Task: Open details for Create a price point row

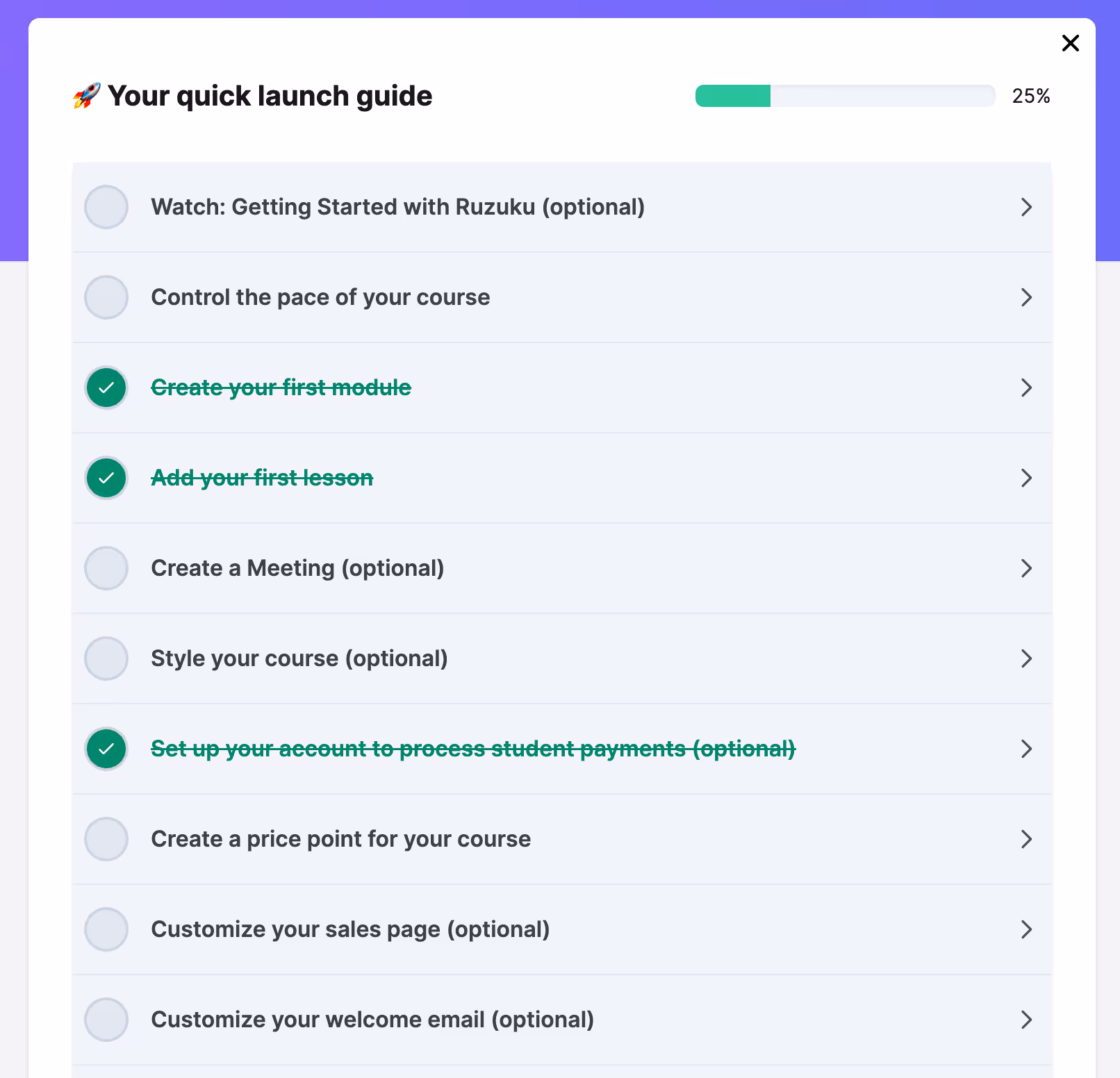Action: [1026, 839]
